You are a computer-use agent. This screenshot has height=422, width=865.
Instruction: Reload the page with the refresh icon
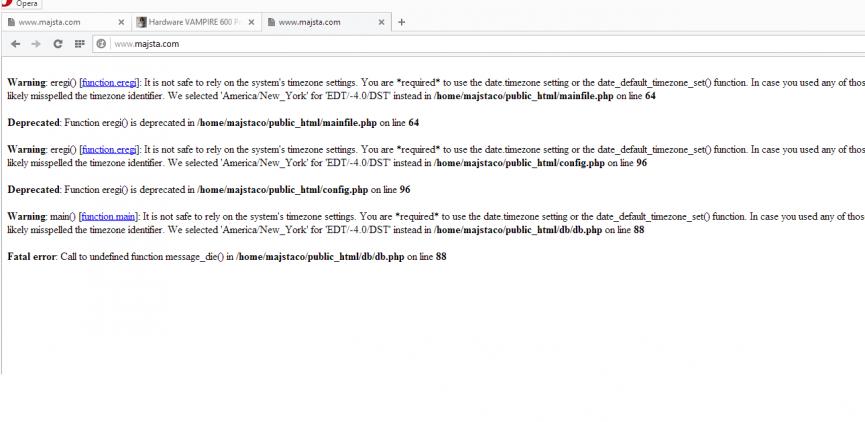[x=58, y=44]
